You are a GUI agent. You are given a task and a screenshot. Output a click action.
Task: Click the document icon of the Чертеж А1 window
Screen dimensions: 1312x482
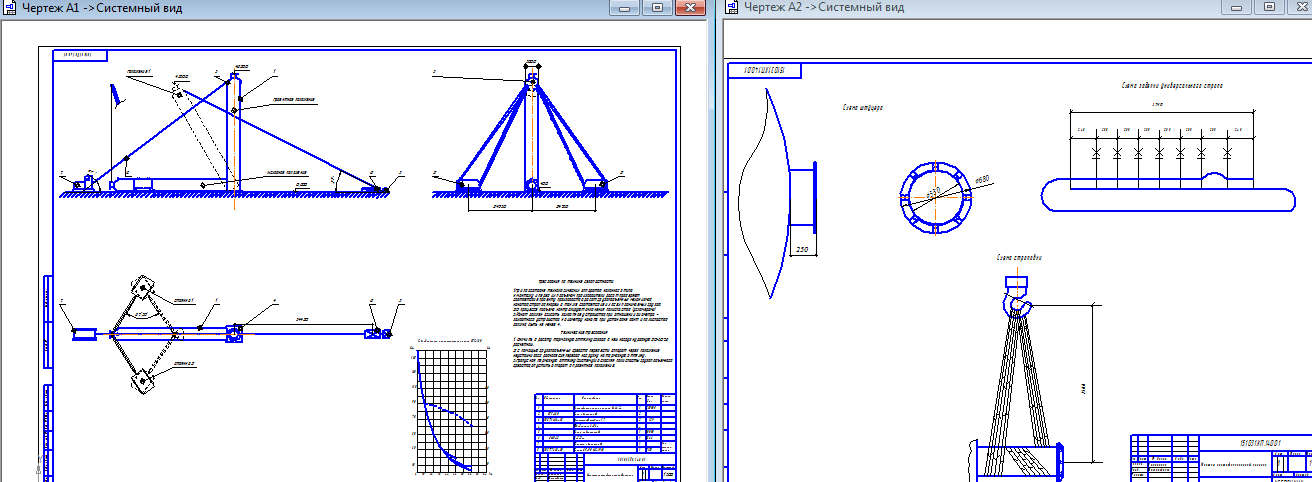click(11, 7)
